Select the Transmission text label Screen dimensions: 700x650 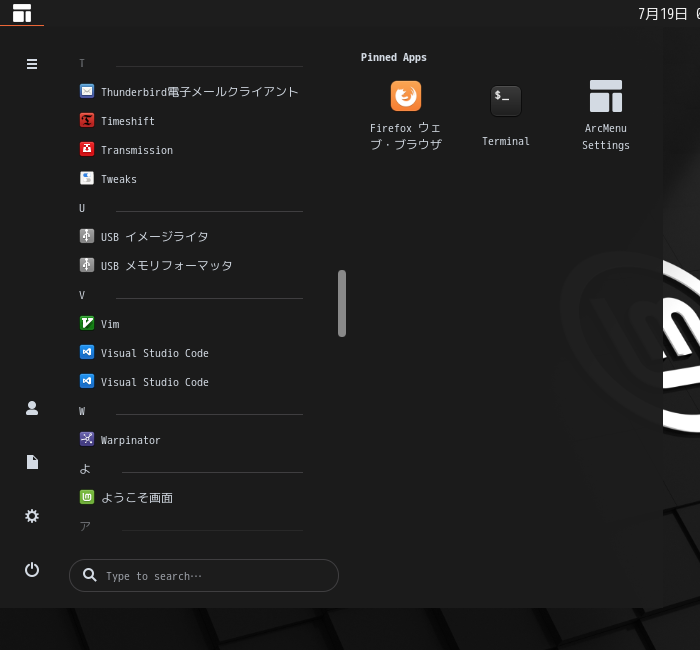click(137, 150)
